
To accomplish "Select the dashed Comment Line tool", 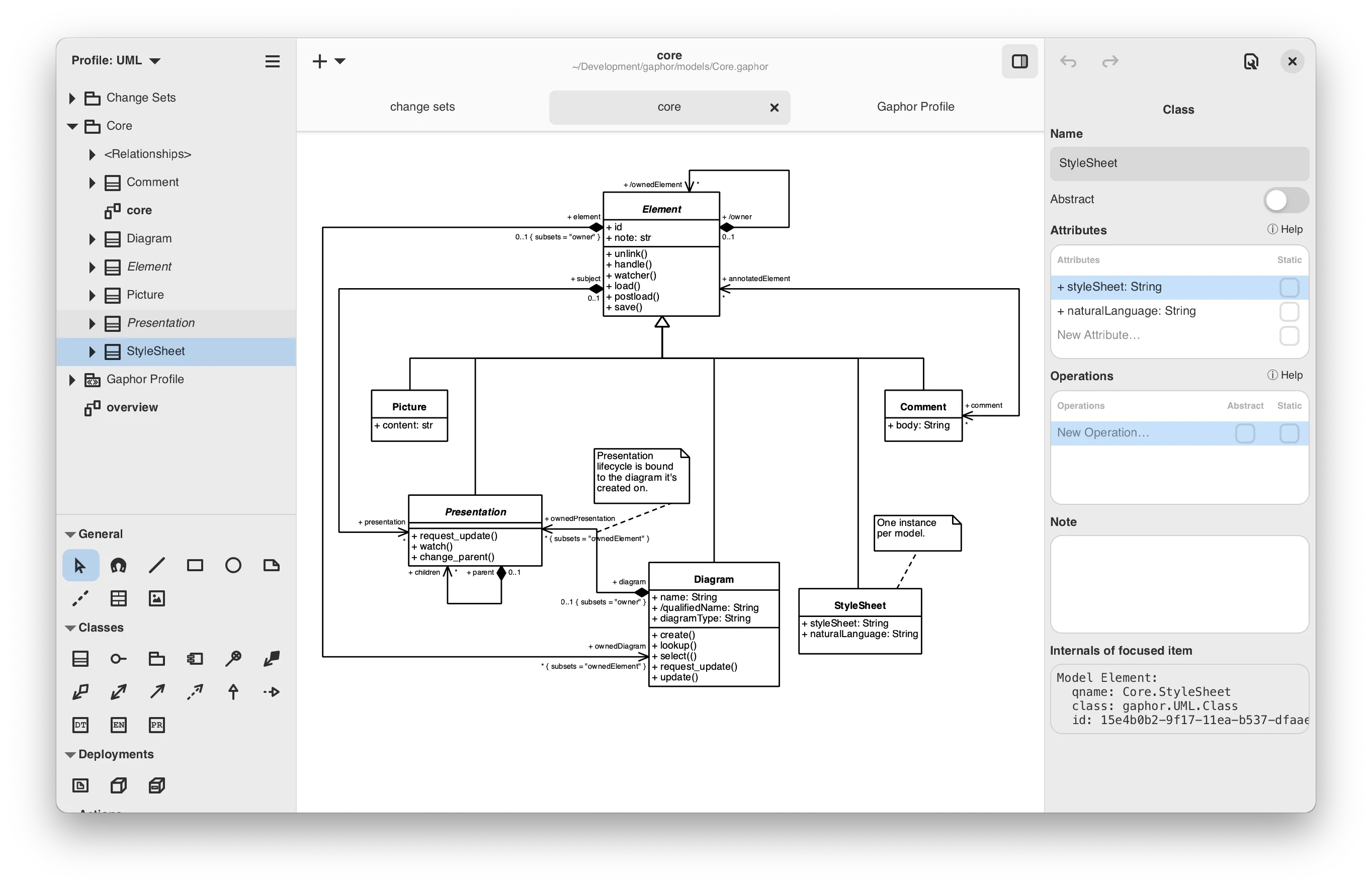I will (x=80, y=598).
